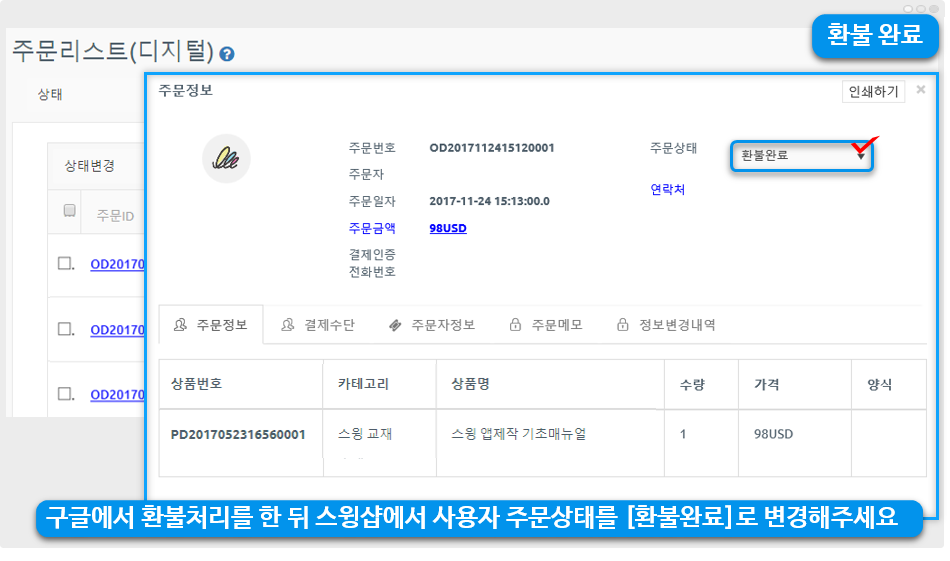Click the 상품번호 PD2017052316560001 cell

tap(238, 435)
